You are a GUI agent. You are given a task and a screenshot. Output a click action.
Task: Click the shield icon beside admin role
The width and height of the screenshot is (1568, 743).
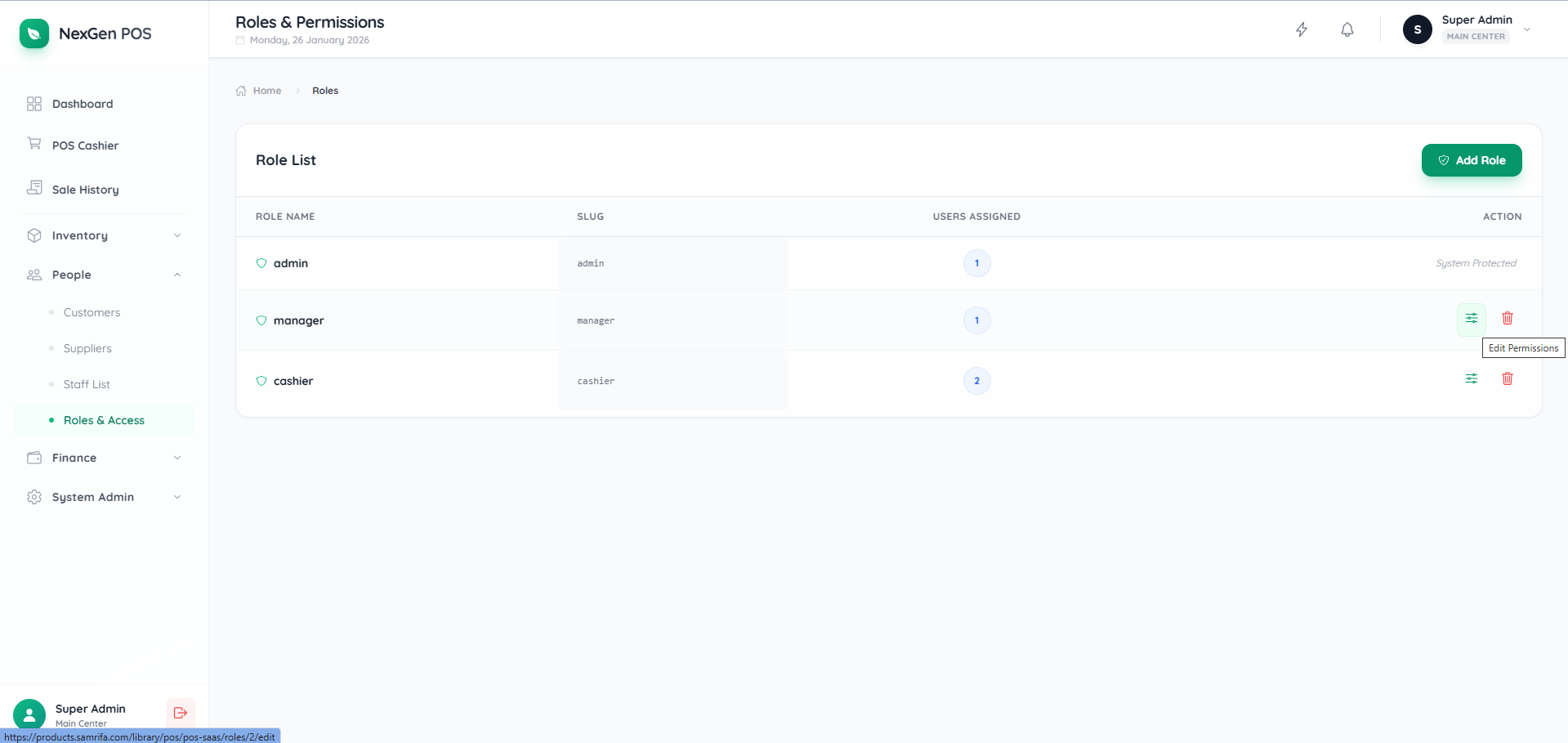tap(261, 263)
